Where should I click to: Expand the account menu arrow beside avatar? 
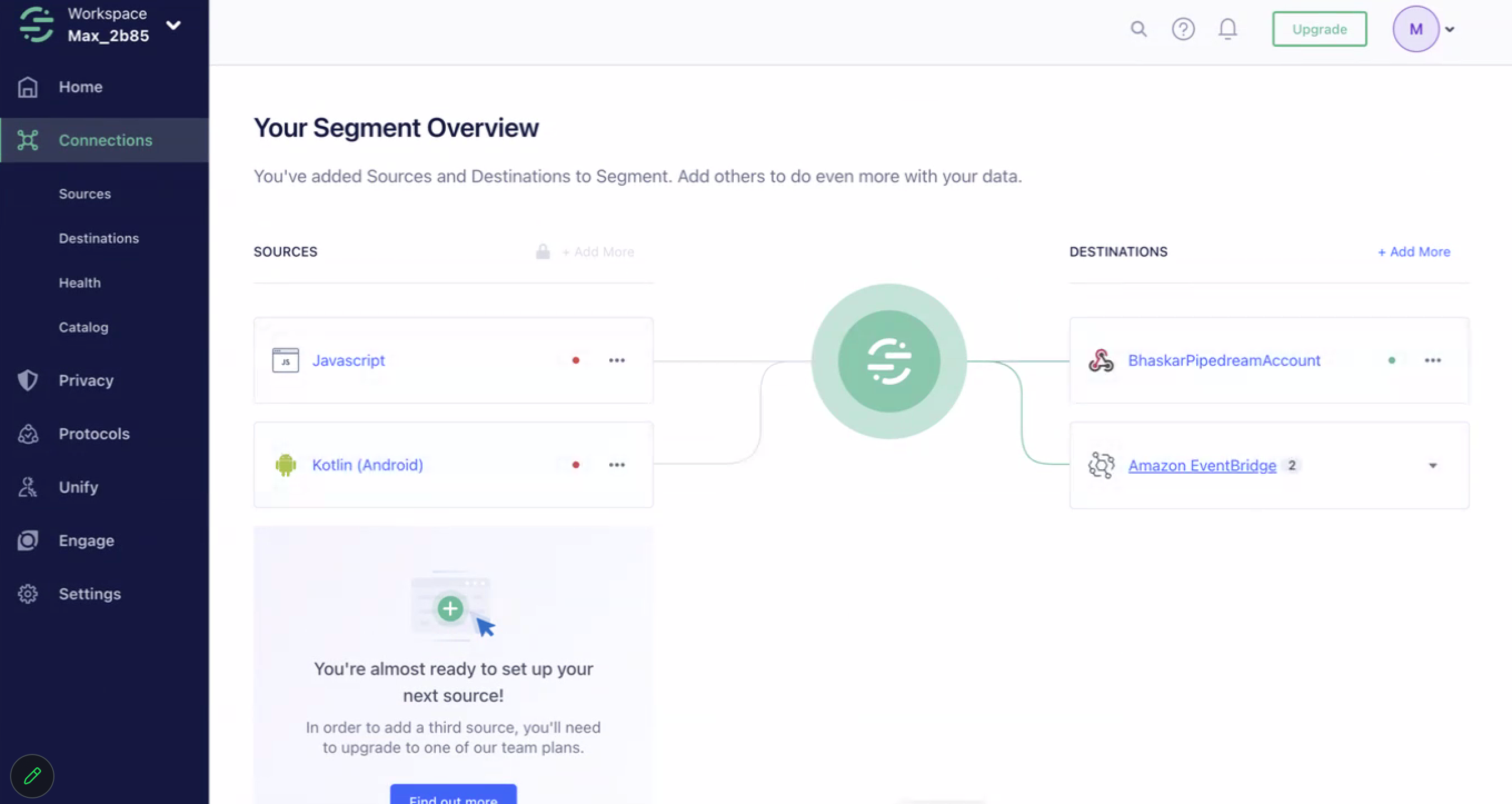pos(1450,29)
